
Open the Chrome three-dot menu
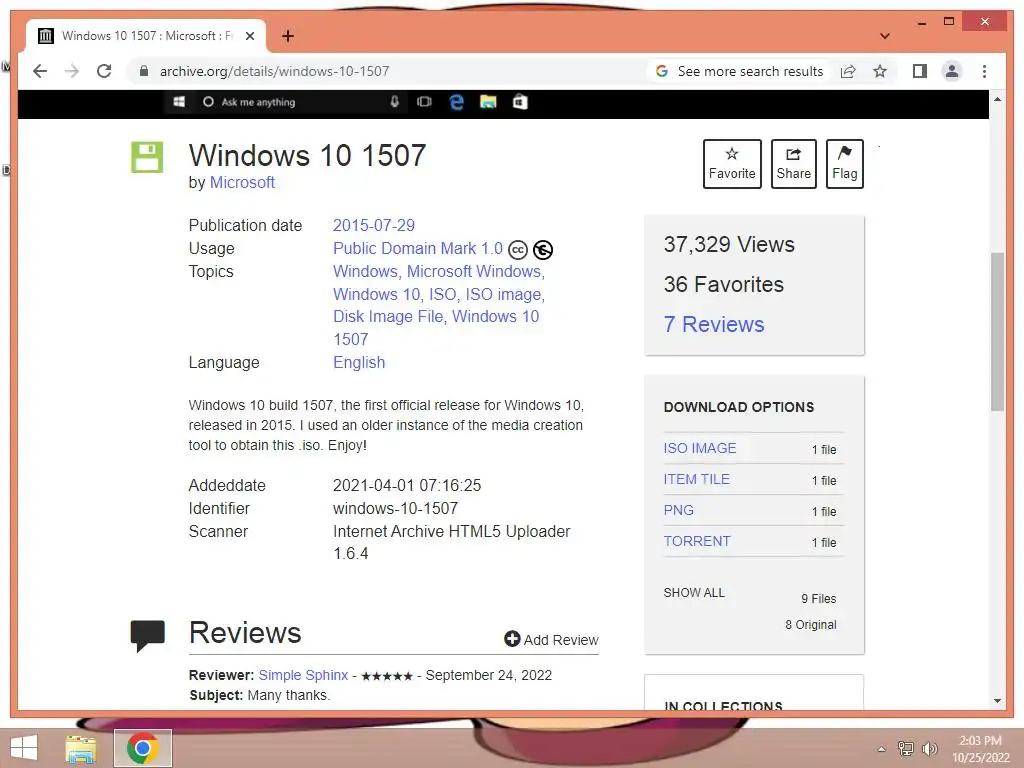984,71
